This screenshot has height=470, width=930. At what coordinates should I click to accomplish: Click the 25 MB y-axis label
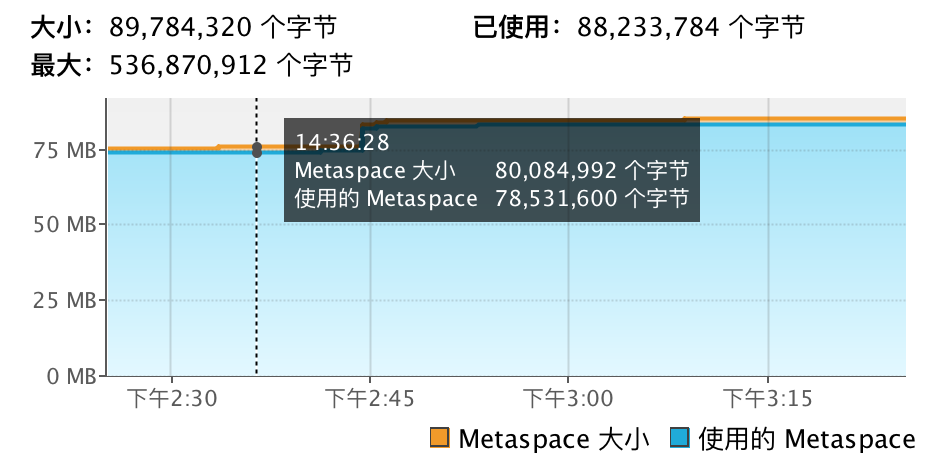[x=66, y=301]
